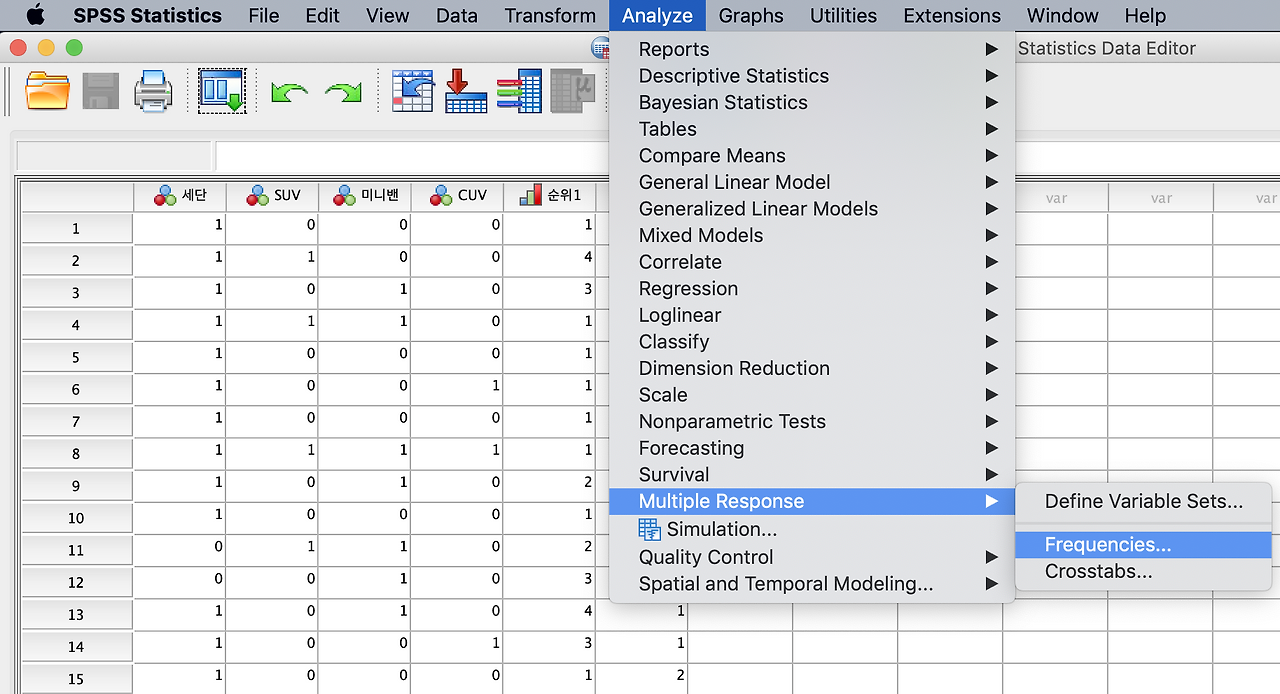Close the open Analyze menu
Screen dimensions: 1280x694
point(657,15)
